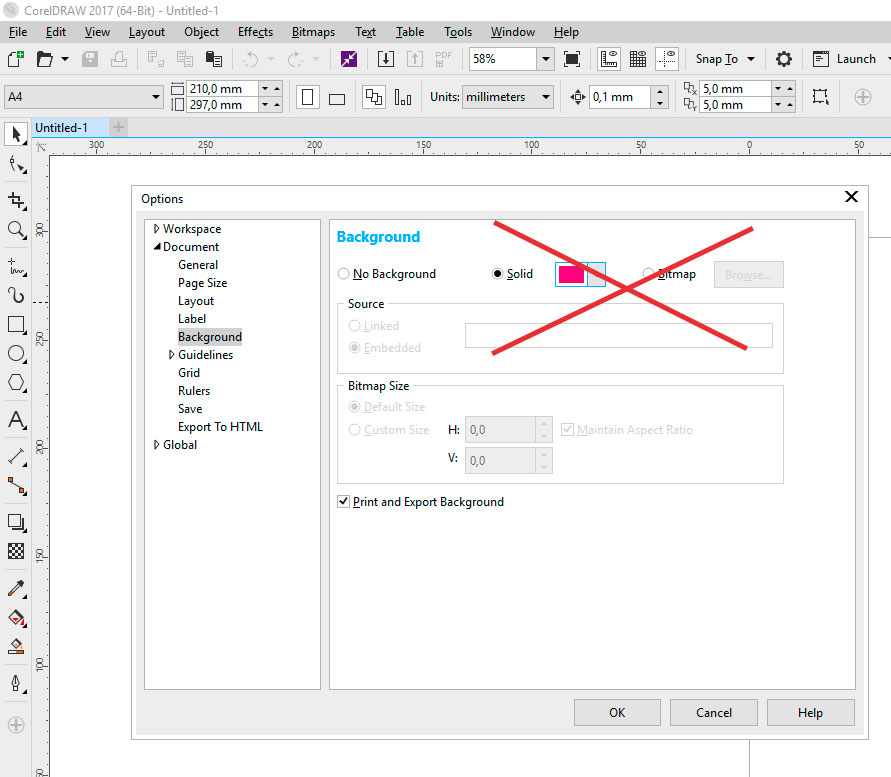Click the Paste clipboard icon

tap(214, 59)
